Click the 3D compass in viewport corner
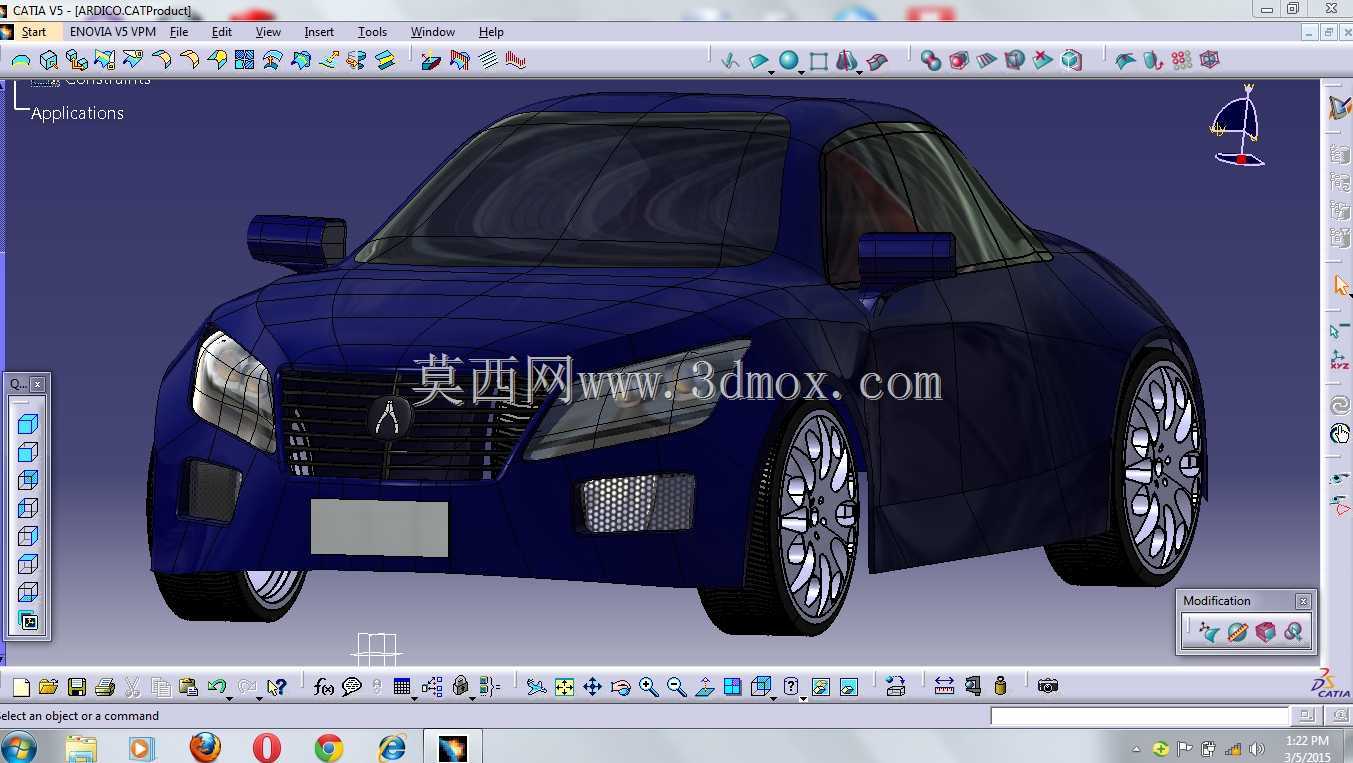 click(x=1237, y=126)
